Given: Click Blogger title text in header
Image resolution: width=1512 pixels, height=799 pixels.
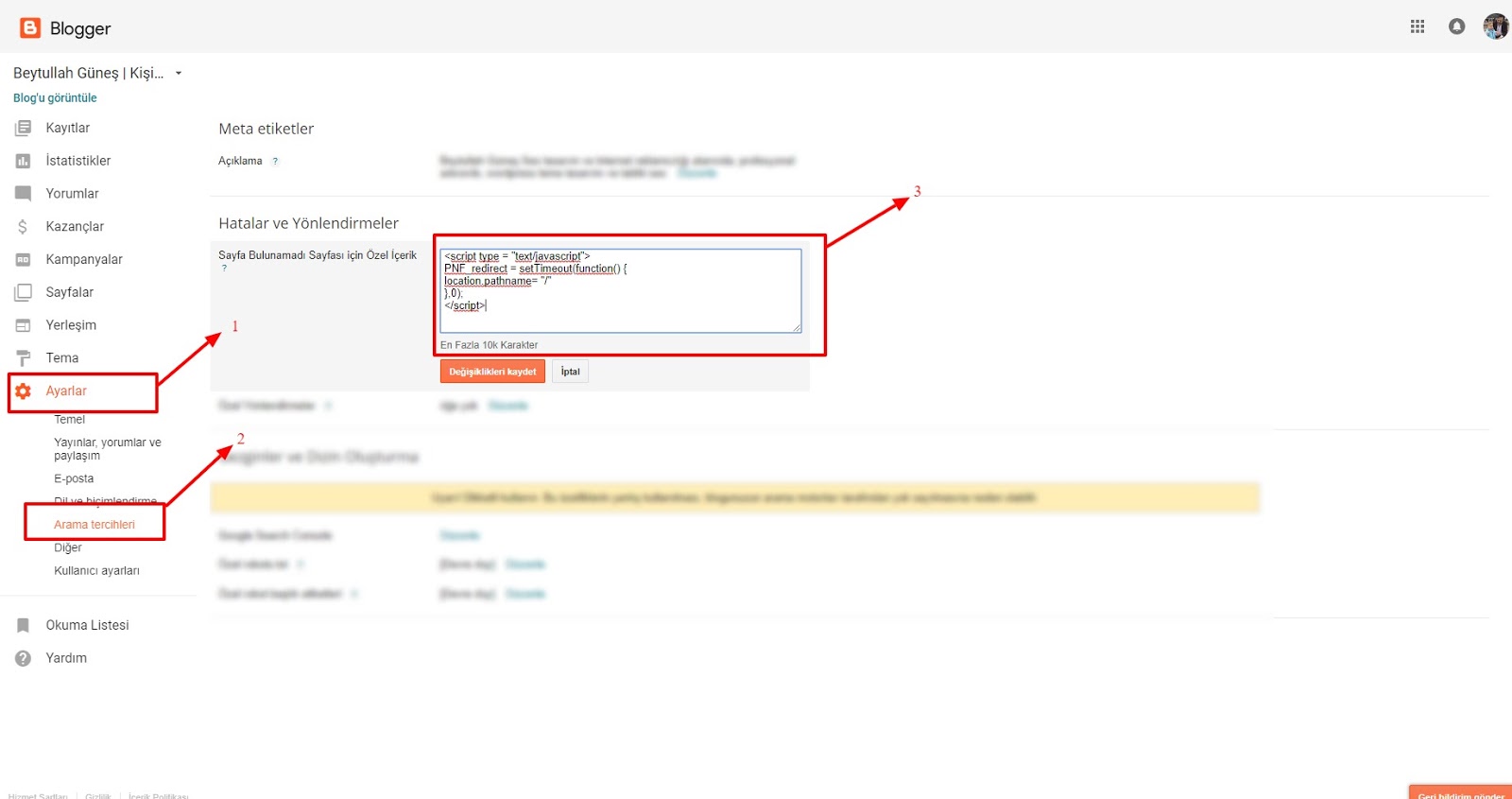Looking at the screenshot, I should 80,28.
